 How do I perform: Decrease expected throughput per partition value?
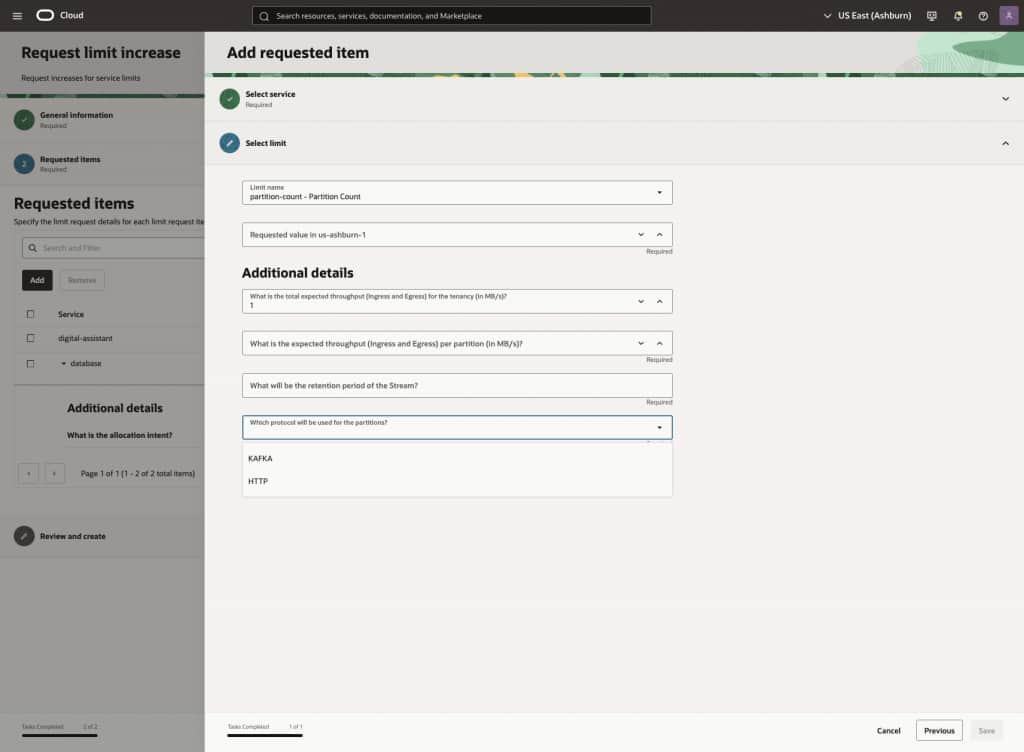point(641,343)
